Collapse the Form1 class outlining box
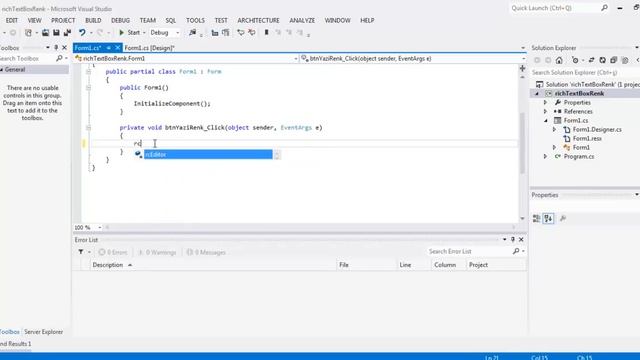The width and height of the screenshot is (640, 360). click(x=88, y=71)
